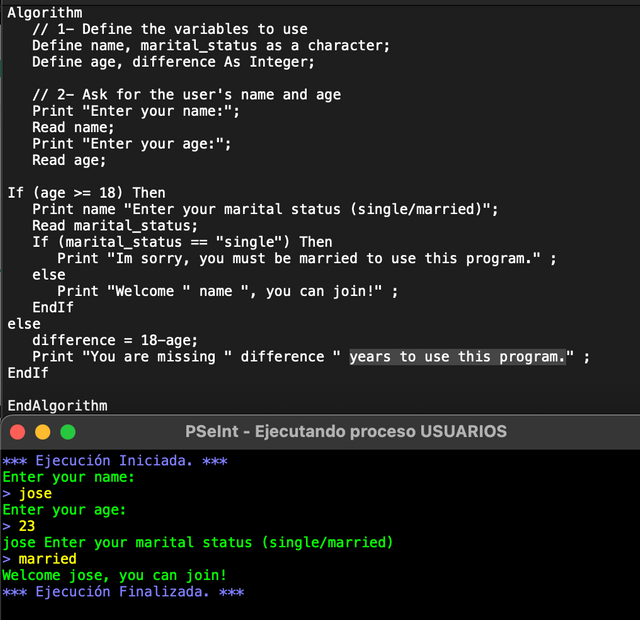Click 'You are missing' in the last Print line

[x=153, y=357]
